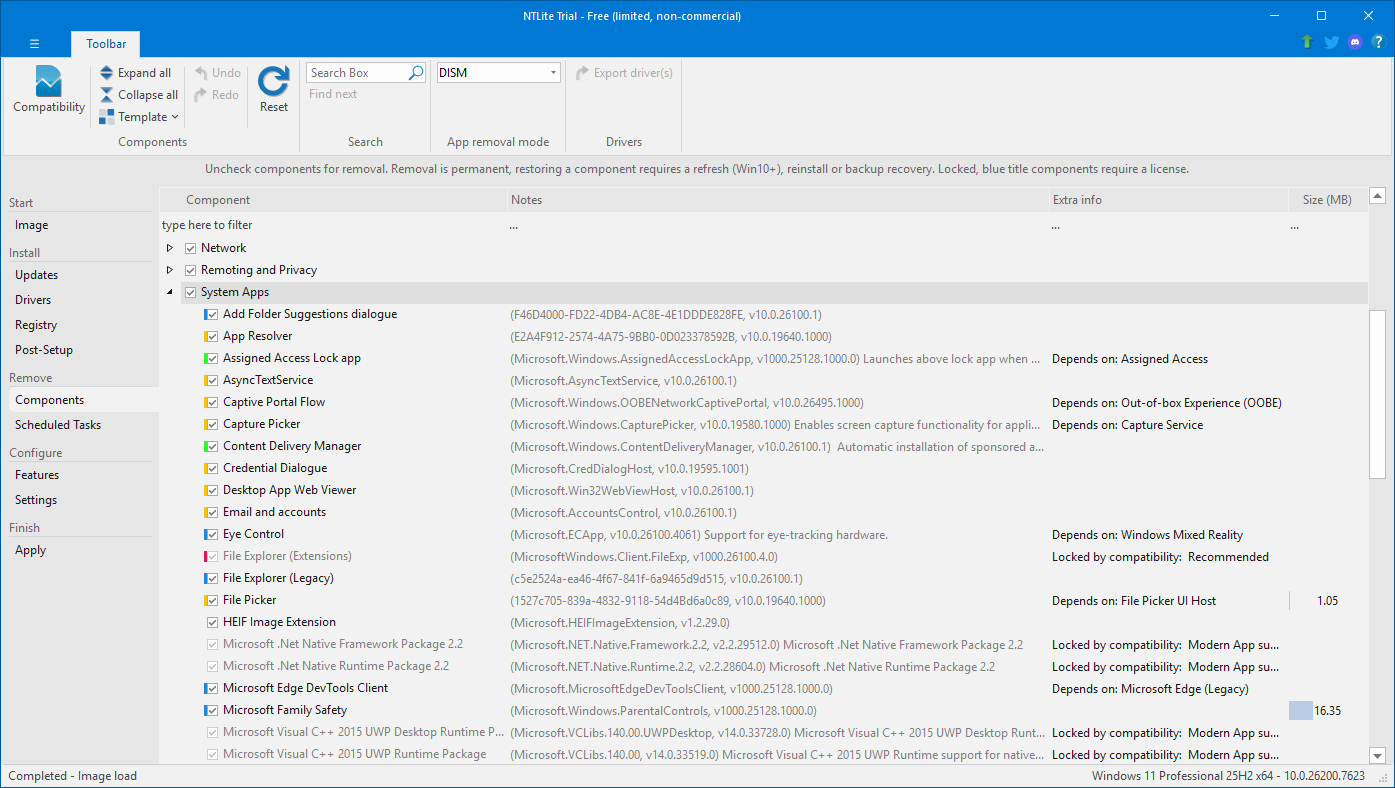Uncheck Microsoft Family Safety checkbox
Image resolution: width=1395 pixels, height=788 pixels.
[x=212, y=710]
